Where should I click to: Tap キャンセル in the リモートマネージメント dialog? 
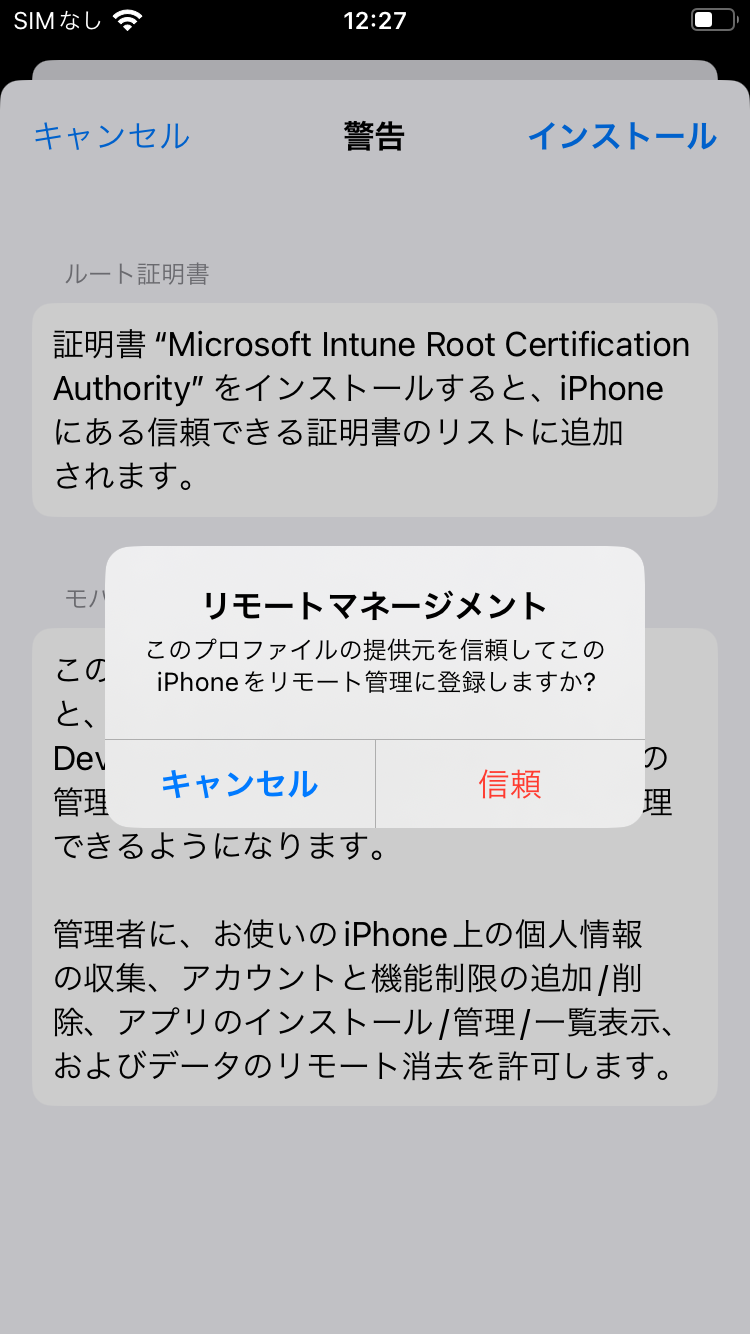(x=240, y=784)
